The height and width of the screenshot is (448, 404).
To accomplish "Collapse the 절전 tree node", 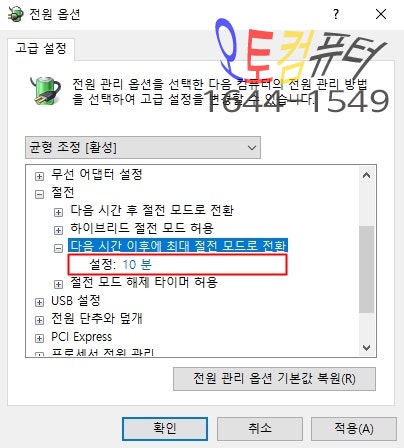I will [39, 194].
